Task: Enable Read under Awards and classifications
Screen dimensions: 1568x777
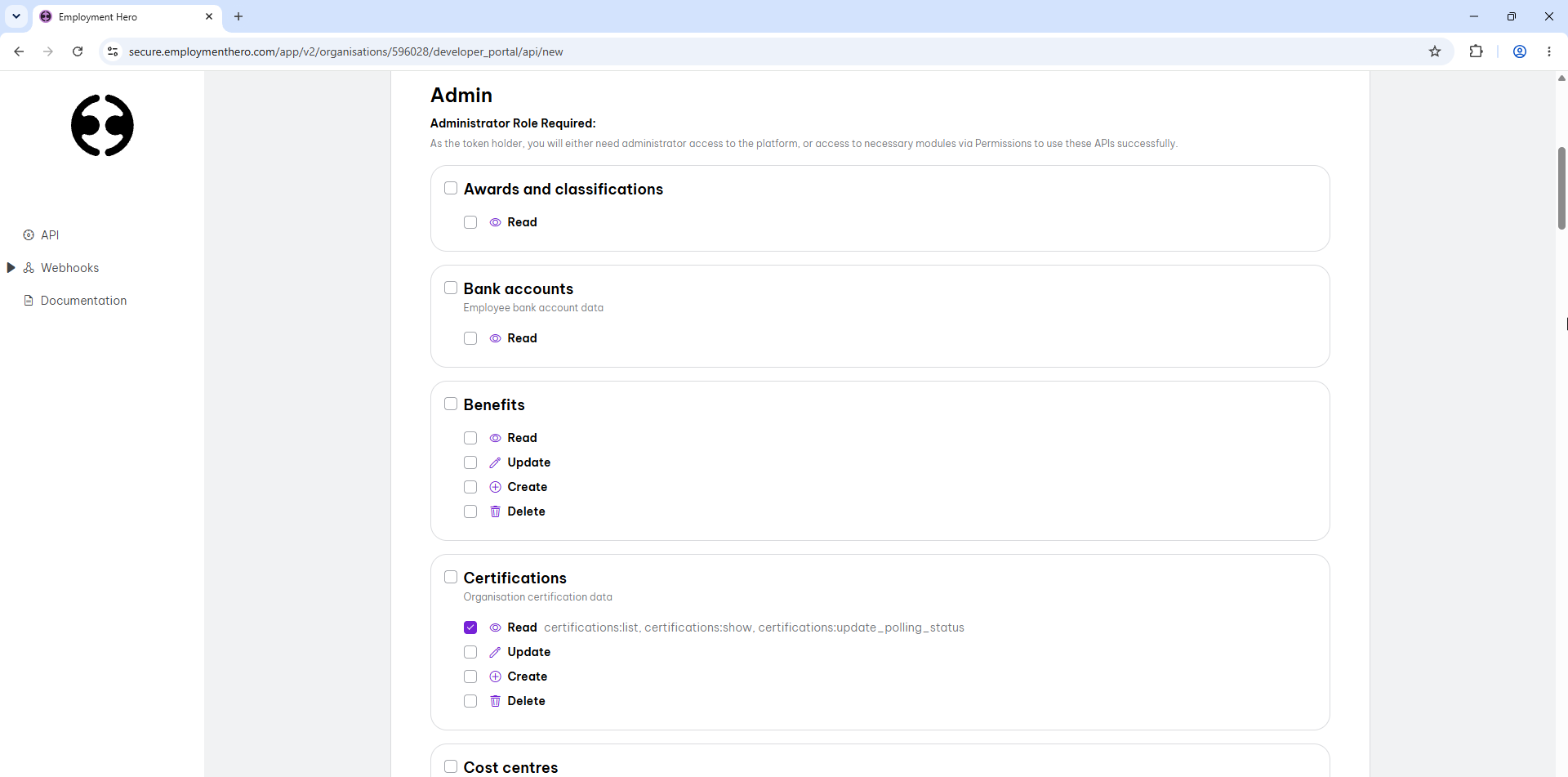Action: point(470,222)
